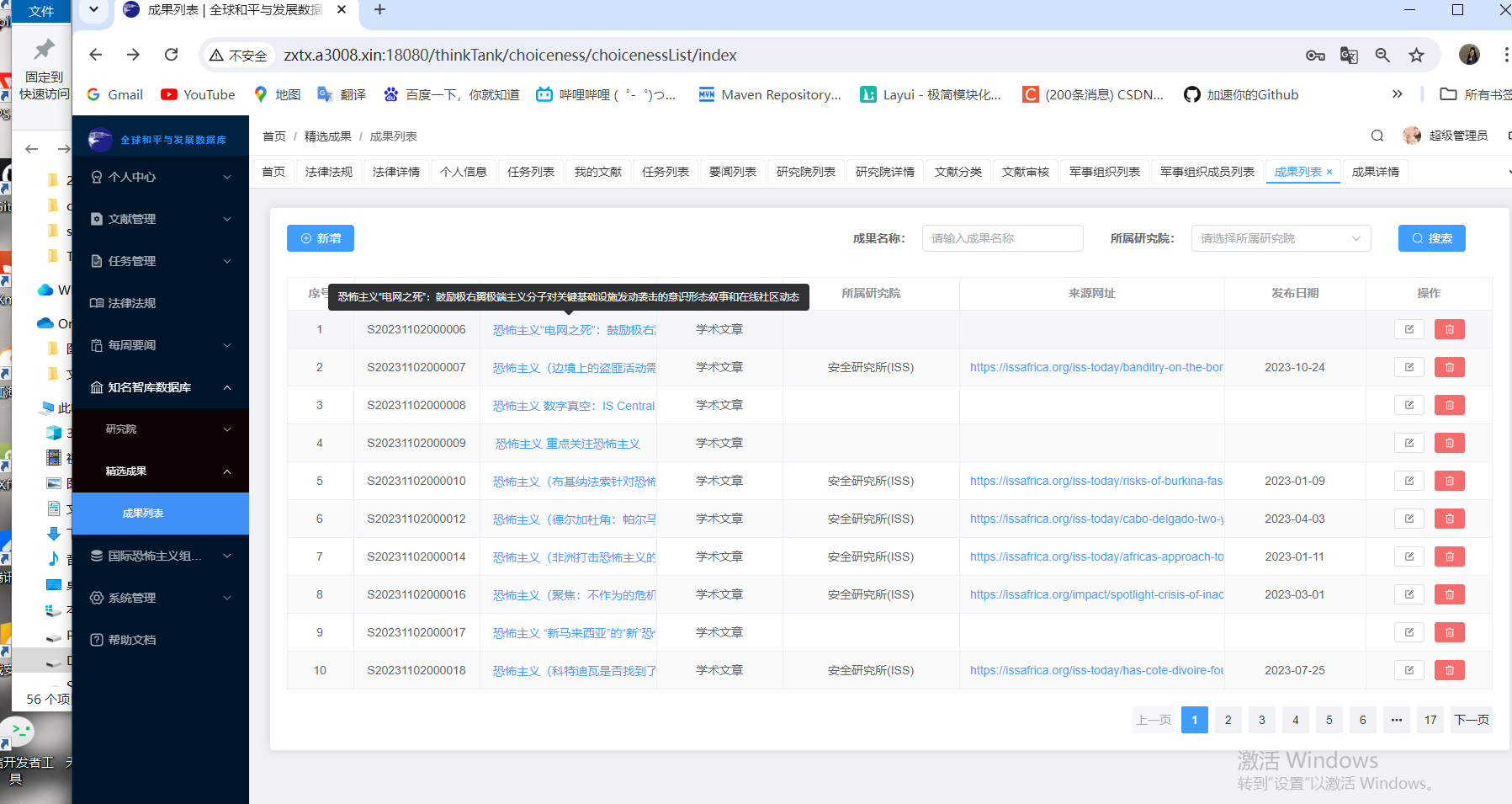Edit row S20231102000008
This screenshot has width=1512, height=804.
1409,405
